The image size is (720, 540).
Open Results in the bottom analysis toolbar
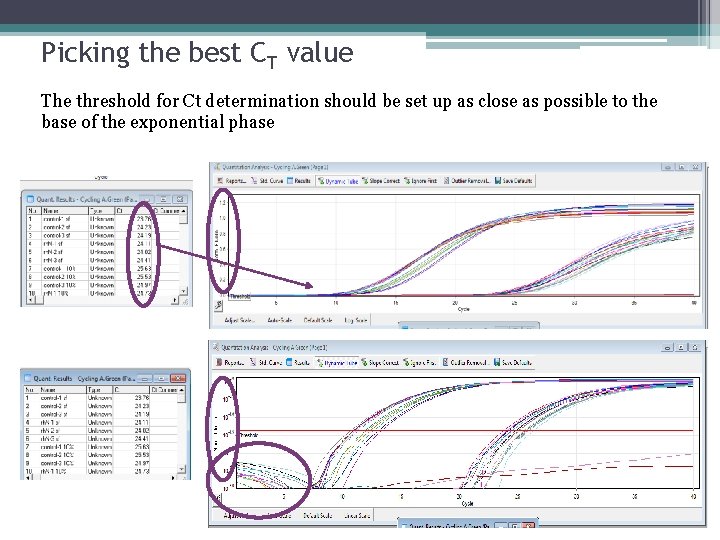coord(298,362)
